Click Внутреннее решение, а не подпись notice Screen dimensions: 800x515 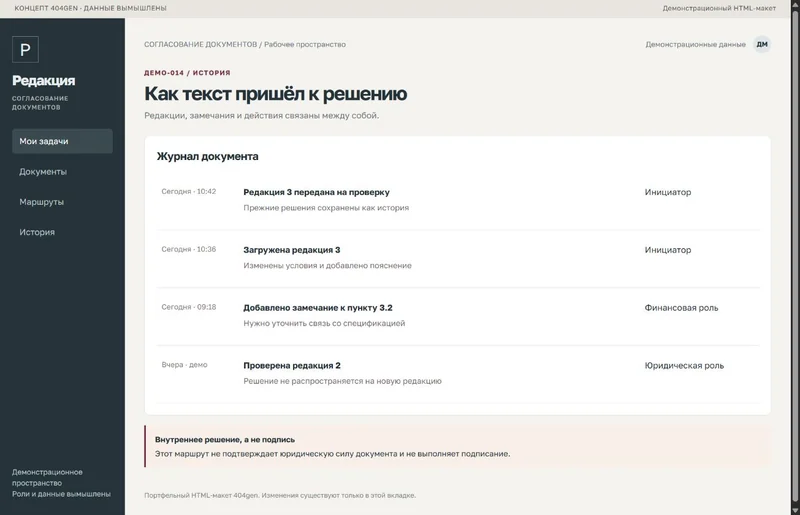(x=225, y=439)
